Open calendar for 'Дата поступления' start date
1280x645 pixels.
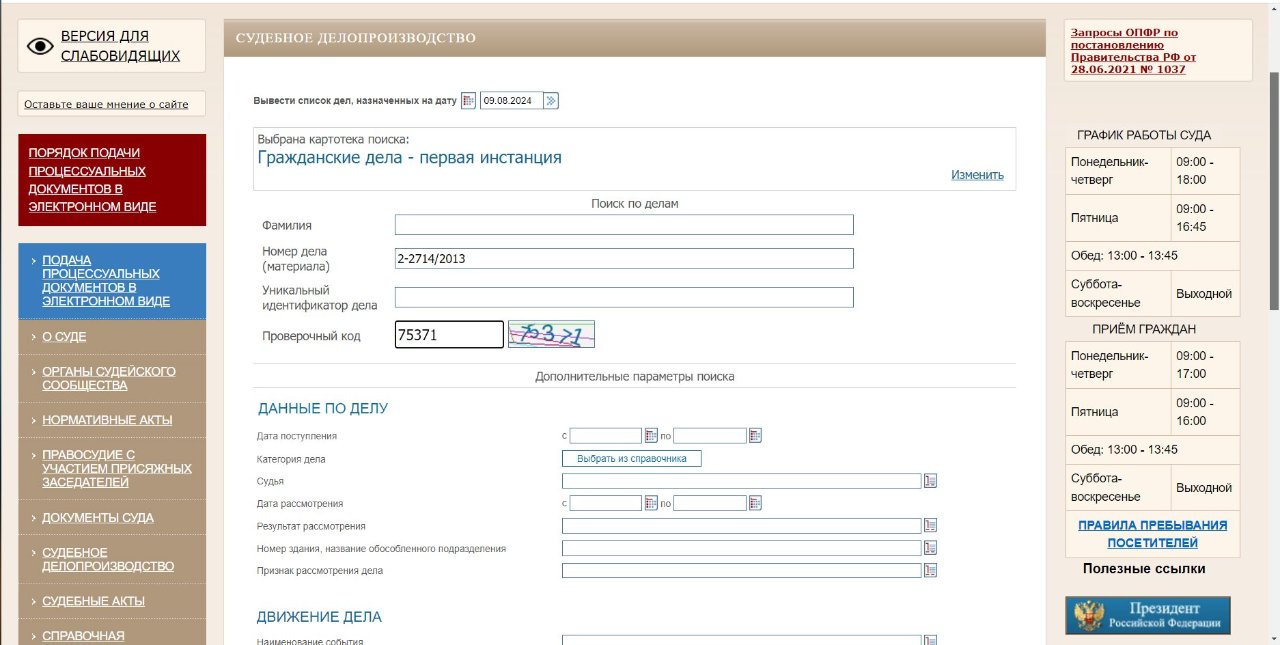point(651,436)
